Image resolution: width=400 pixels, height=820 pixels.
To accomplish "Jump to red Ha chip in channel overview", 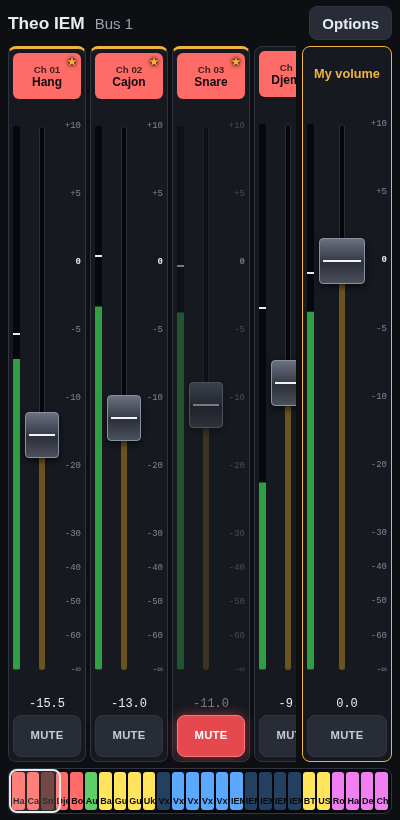I will (18, 791).
